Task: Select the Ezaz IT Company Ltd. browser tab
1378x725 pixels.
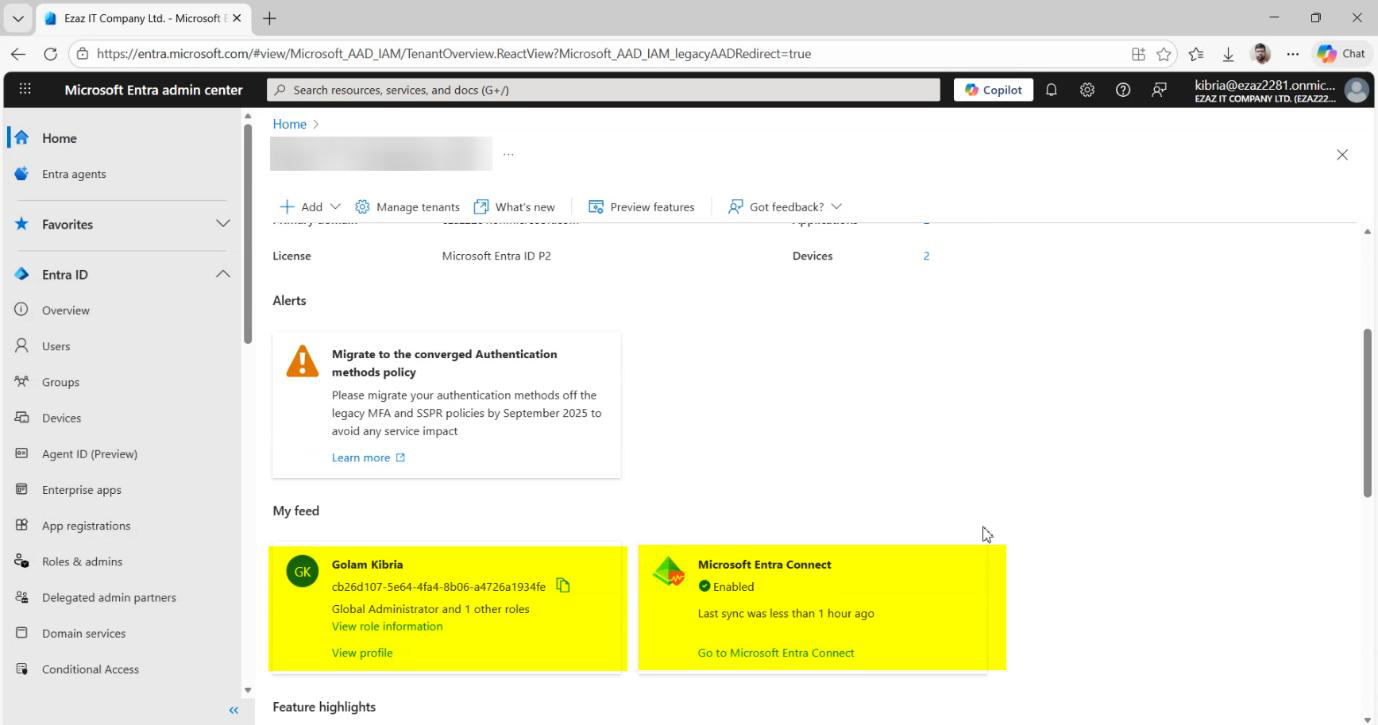Action: (x=142, y=19)
